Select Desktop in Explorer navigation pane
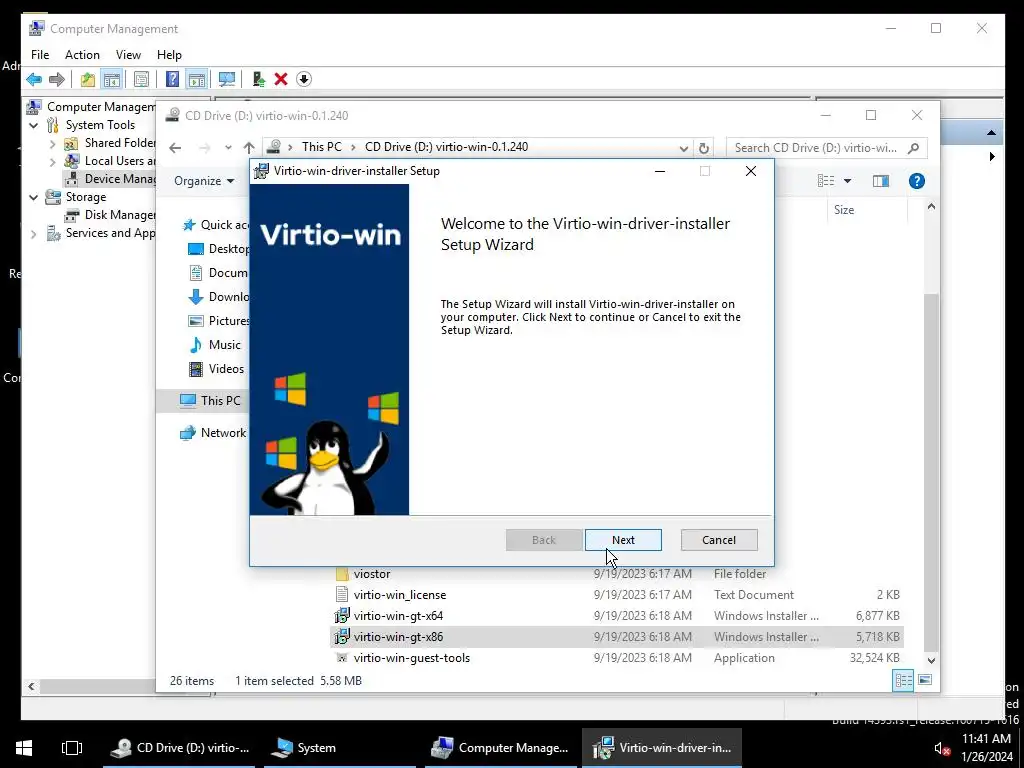Screen dimensions: 1024x768 (219, 249)
